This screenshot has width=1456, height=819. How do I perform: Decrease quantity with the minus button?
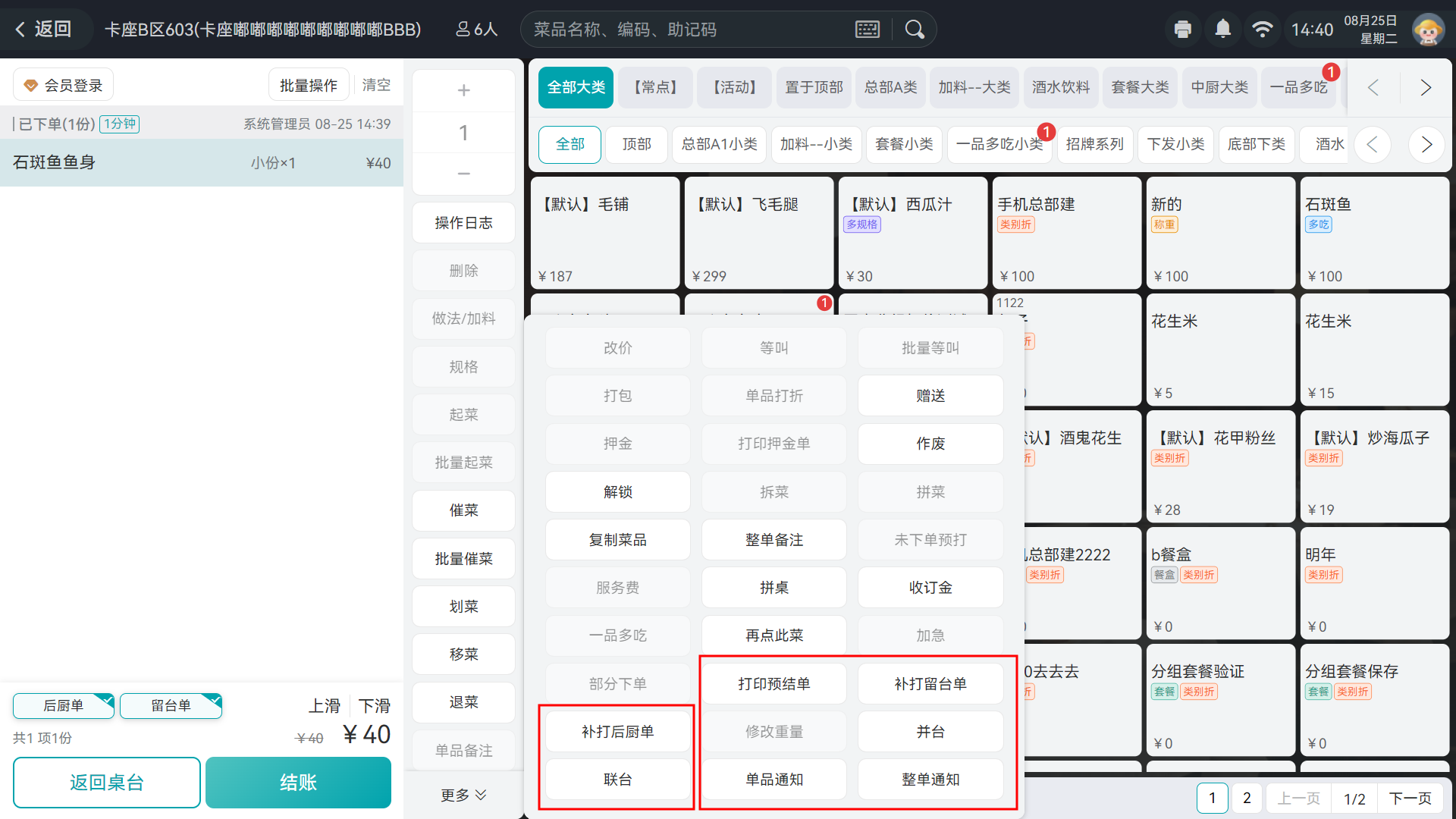click(x=464, y=174)
